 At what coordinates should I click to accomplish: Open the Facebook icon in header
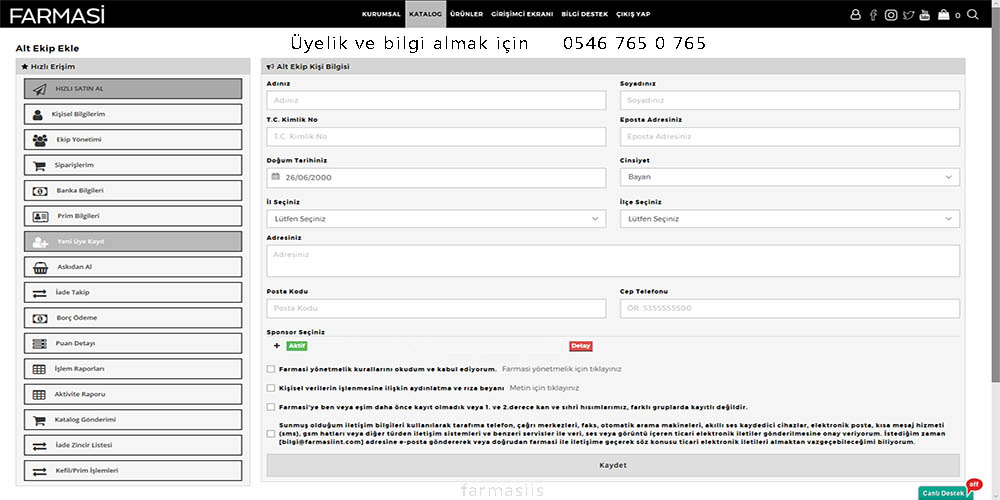873,15
